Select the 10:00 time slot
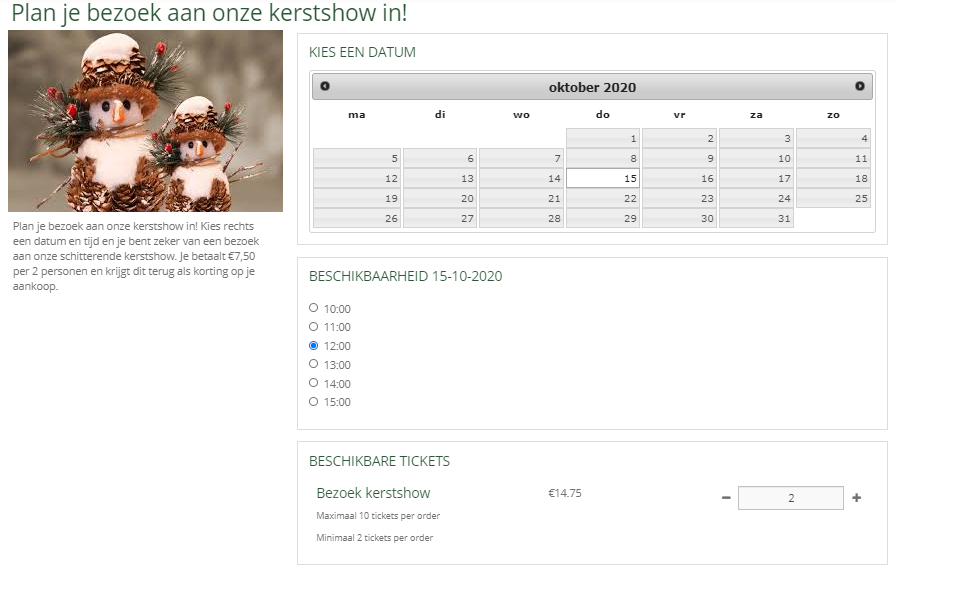 tap(314, 308)
